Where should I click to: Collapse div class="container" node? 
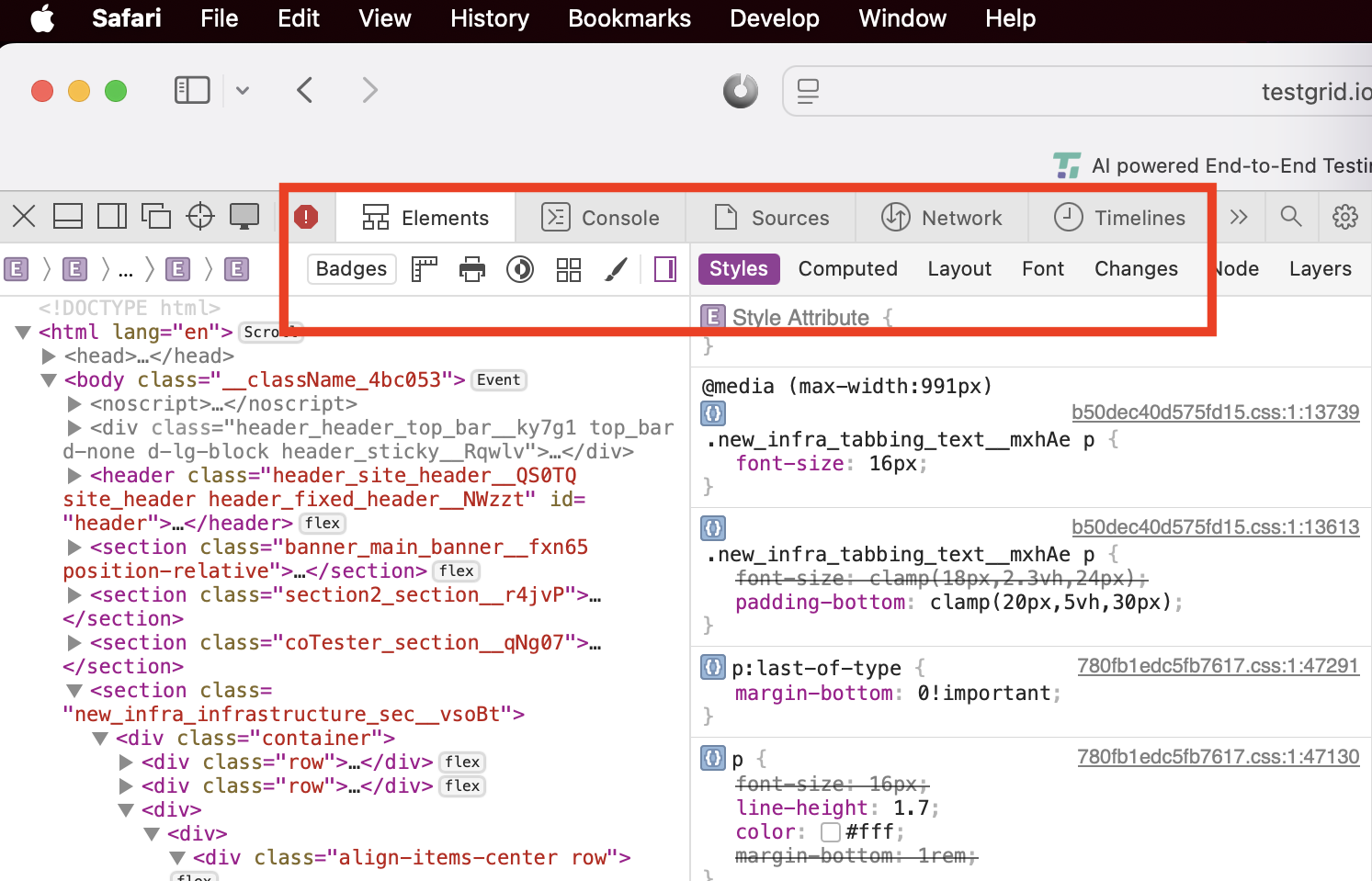pyautogui.click(x=100, y=739)
